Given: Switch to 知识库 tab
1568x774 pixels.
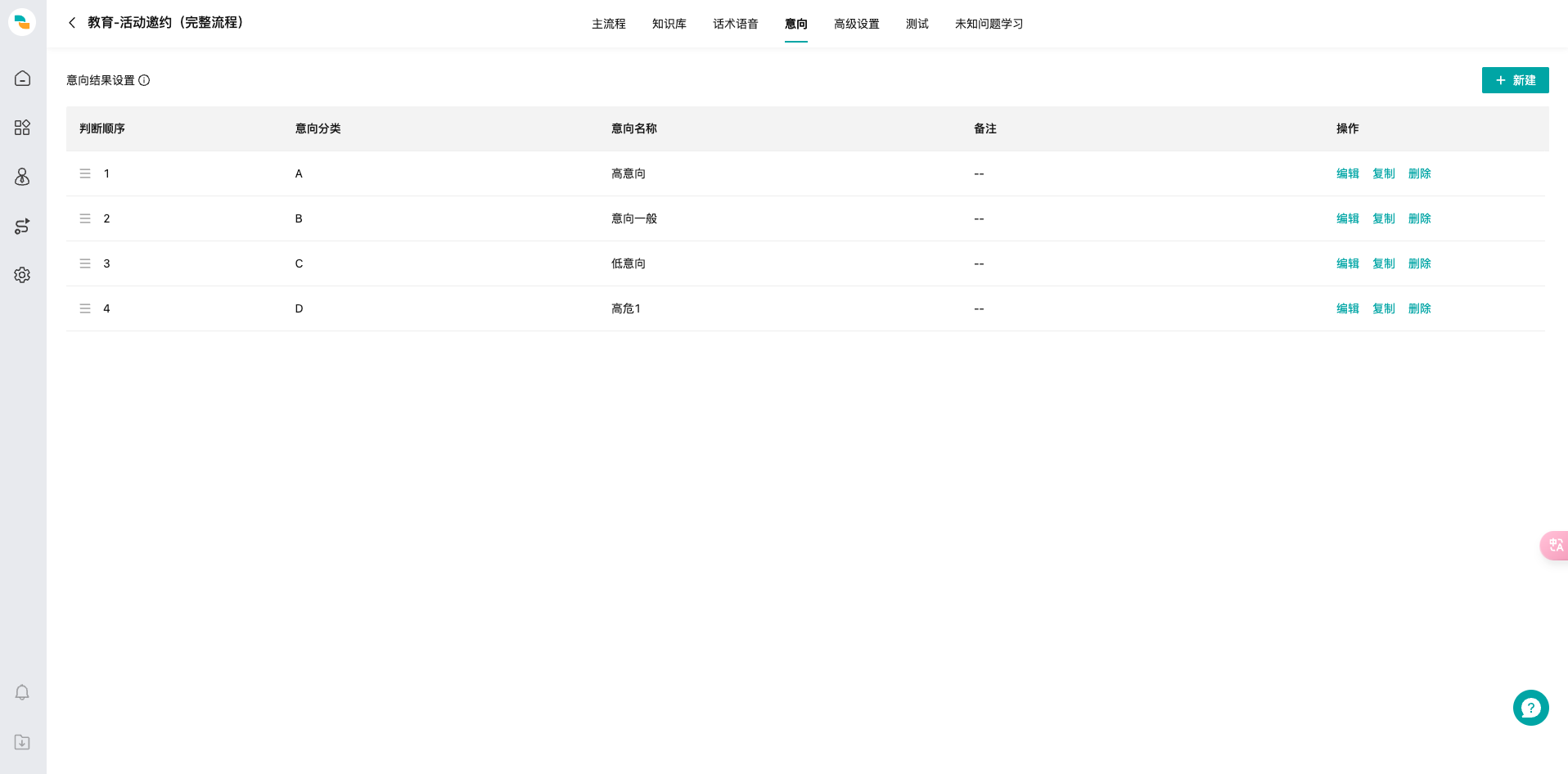Looking at the screenshot, I should pyautogui.click(x=669, y=24).
